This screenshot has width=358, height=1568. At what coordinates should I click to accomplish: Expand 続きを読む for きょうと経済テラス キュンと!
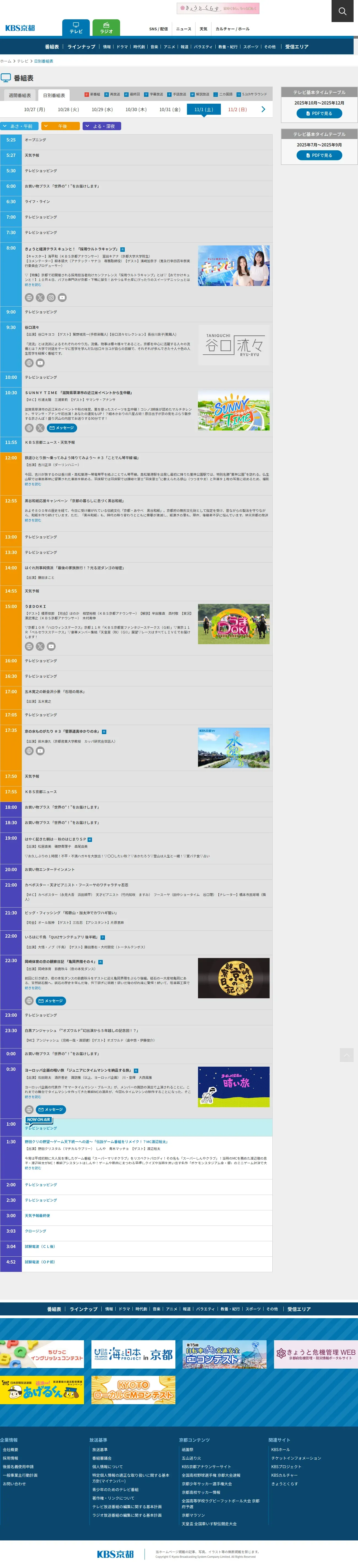[33, 284]
